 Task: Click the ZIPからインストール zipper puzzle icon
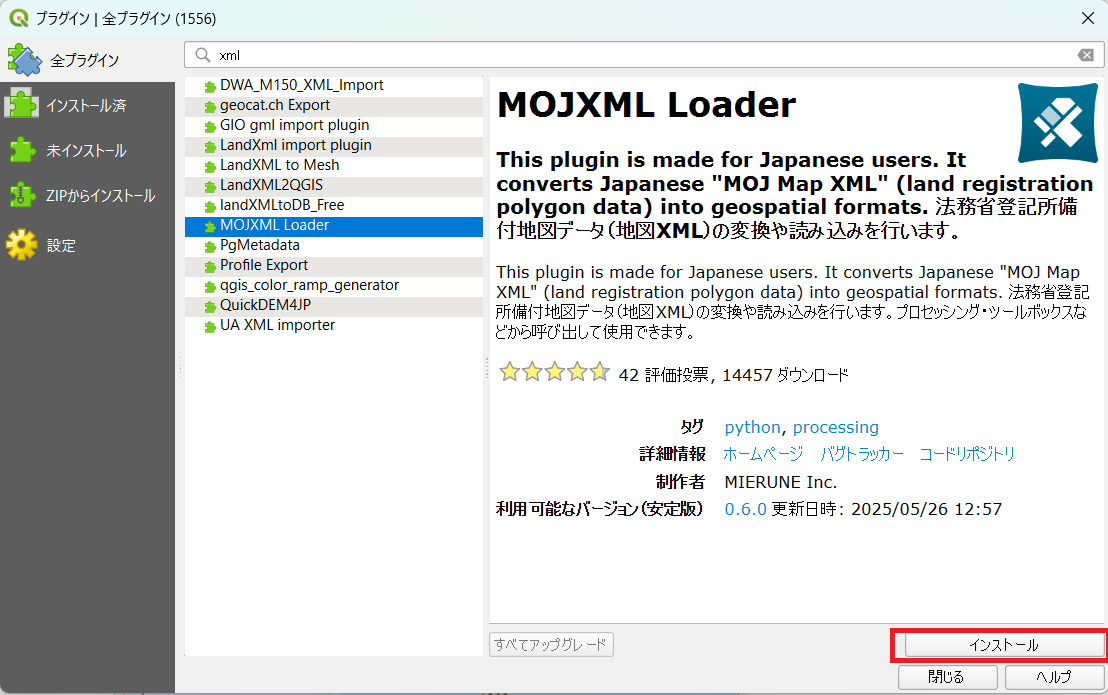click(22, 195)
